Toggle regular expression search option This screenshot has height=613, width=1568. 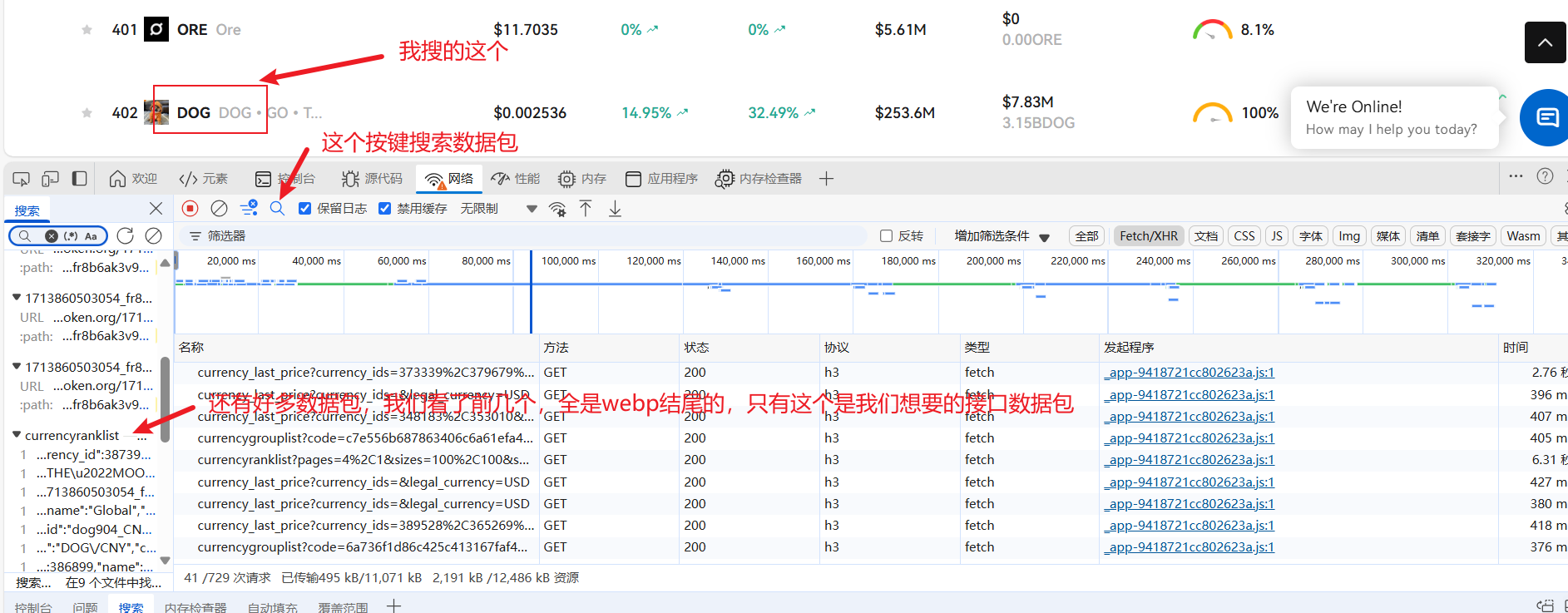71,236
